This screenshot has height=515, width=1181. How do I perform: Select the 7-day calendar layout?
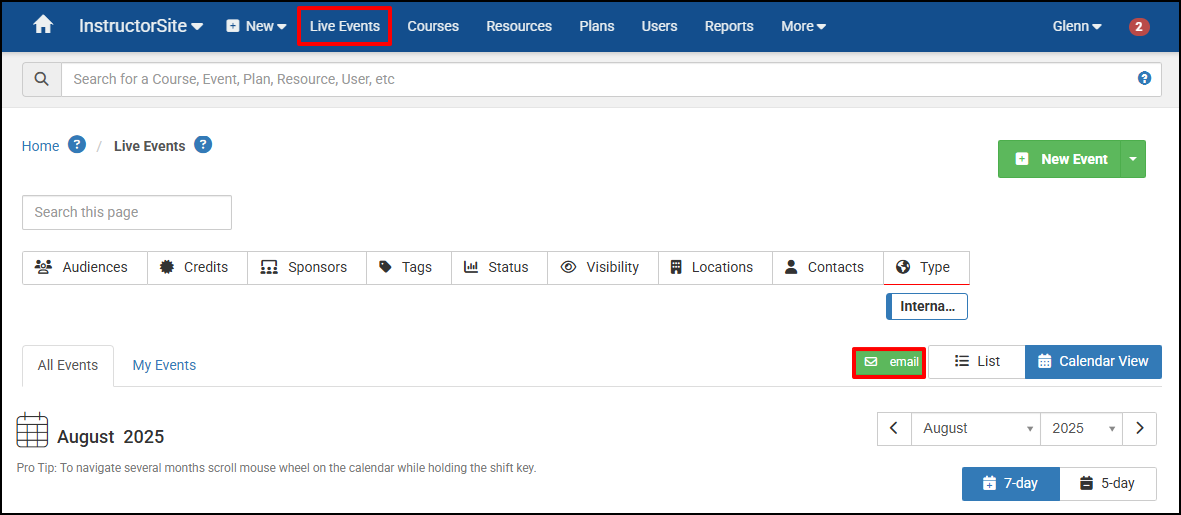click(x=1011, y=483)
